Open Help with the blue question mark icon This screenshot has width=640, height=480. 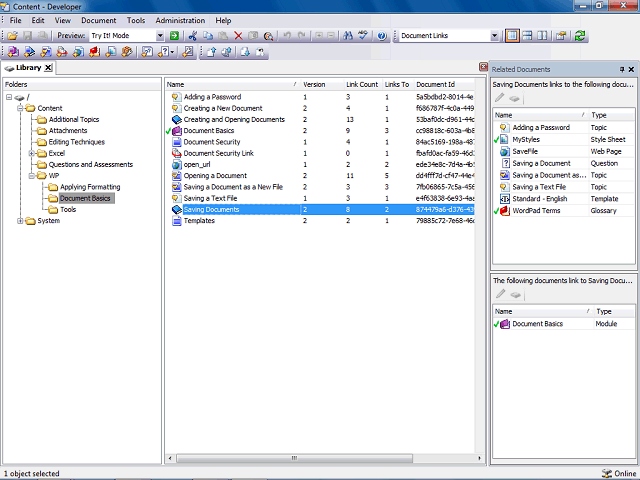pyautogui.click(x=382, y=36)
